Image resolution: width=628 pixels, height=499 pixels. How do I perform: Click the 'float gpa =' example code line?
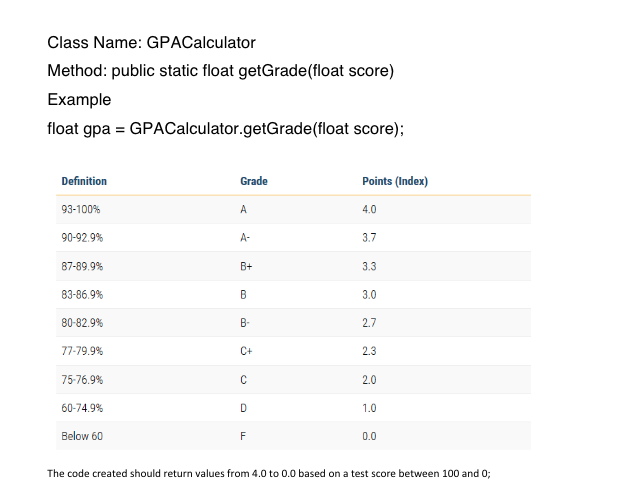(x=226, y=129)
